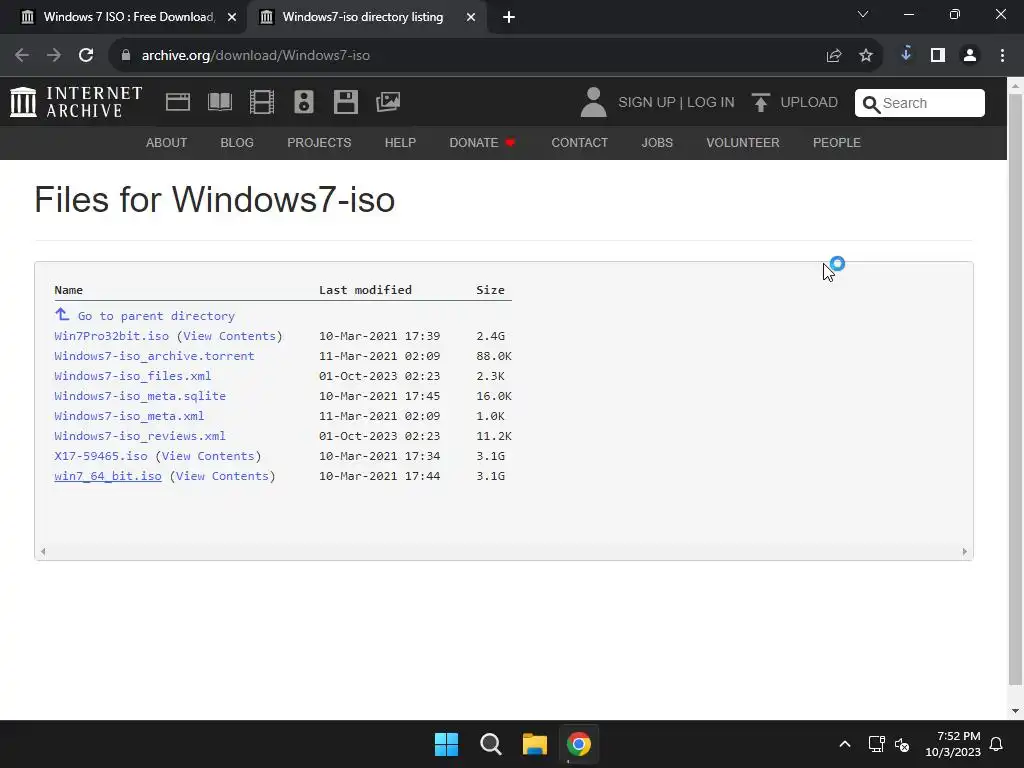Screen dimensions: 1024x768
Task: Open the Images icon in header
Action: point(388,102)
